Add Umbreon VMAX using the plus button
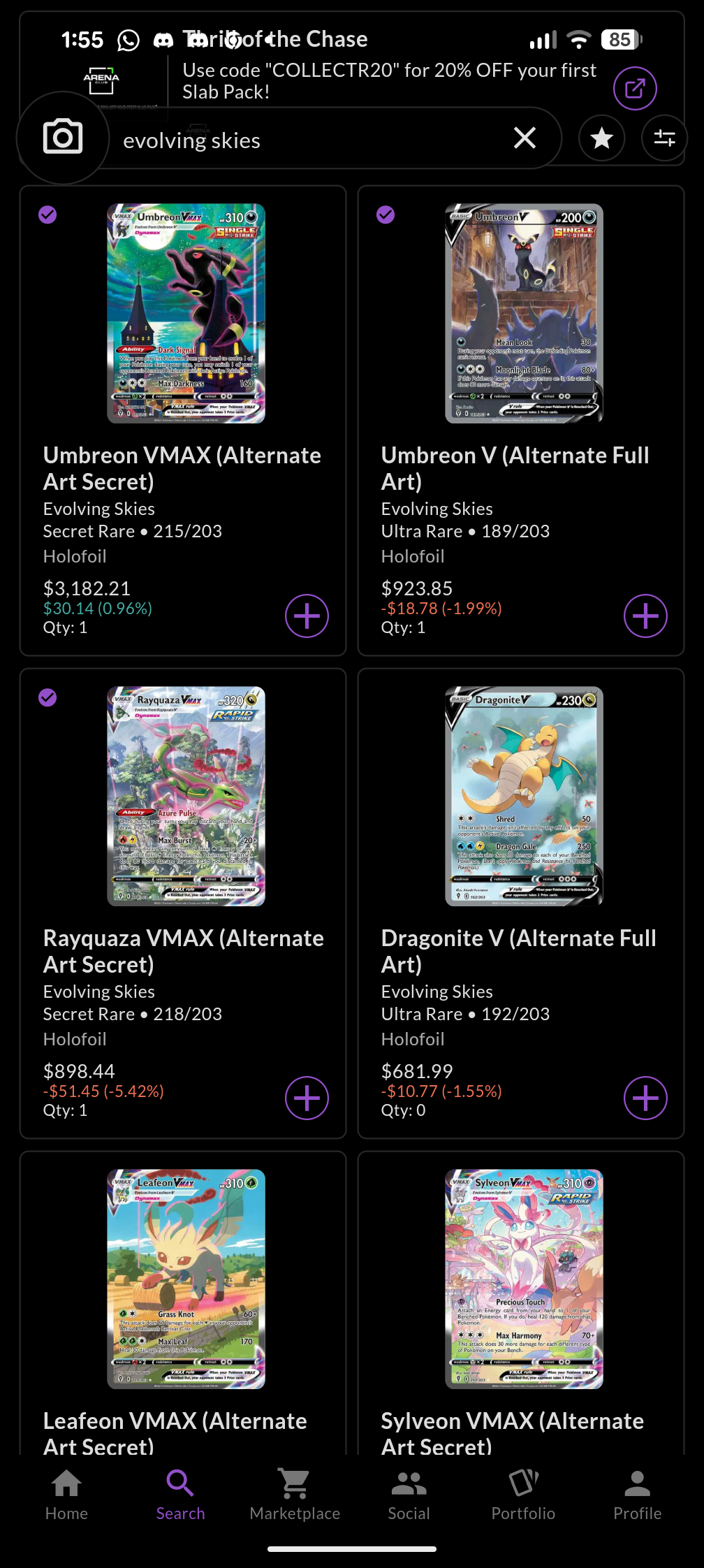Screen dimensions: 704x1568 click(x=306, y=616)
